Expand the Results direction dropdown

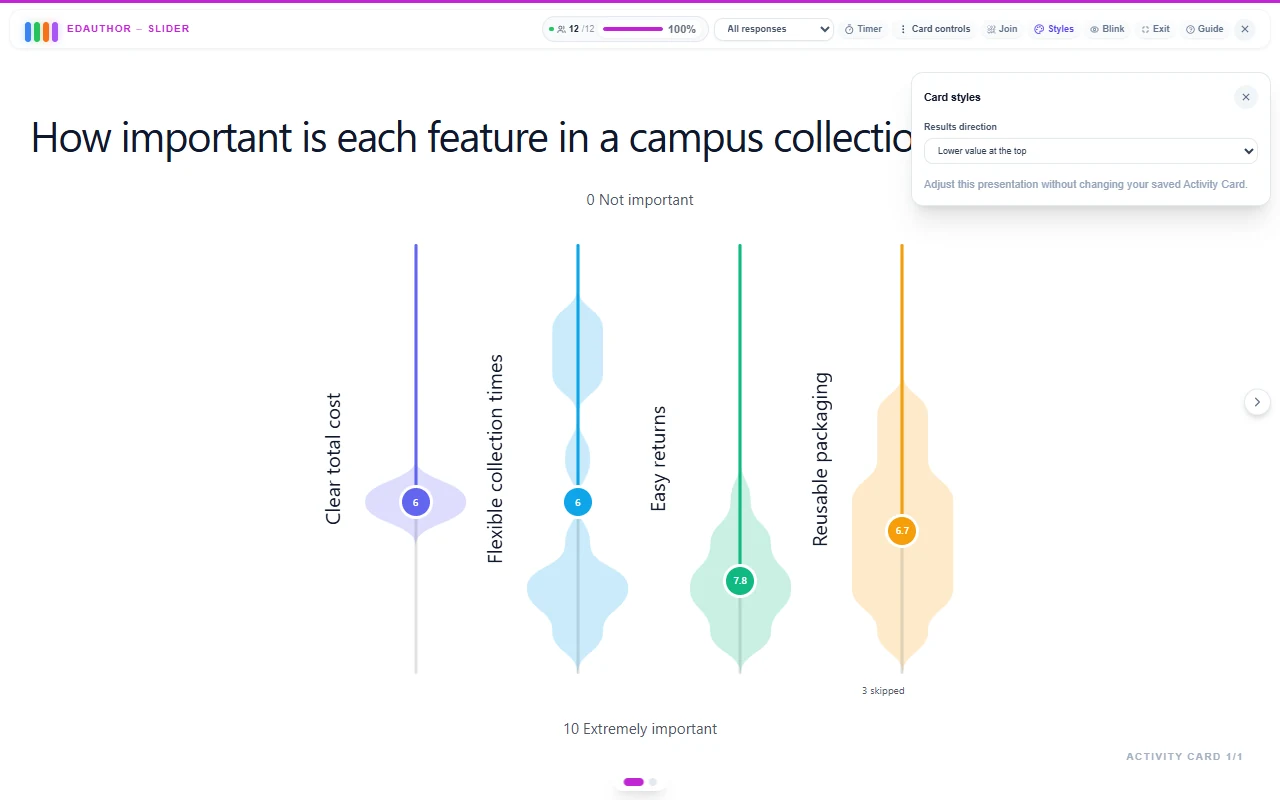tap(1091, 151)
